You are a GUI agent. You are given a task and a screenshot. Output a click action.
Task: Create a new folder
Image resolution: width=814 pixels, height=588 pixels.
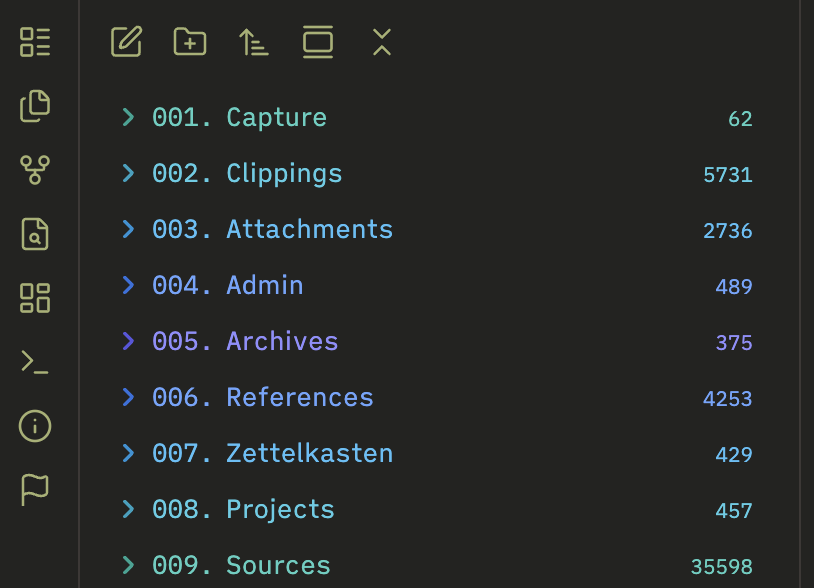pos(190,42)
